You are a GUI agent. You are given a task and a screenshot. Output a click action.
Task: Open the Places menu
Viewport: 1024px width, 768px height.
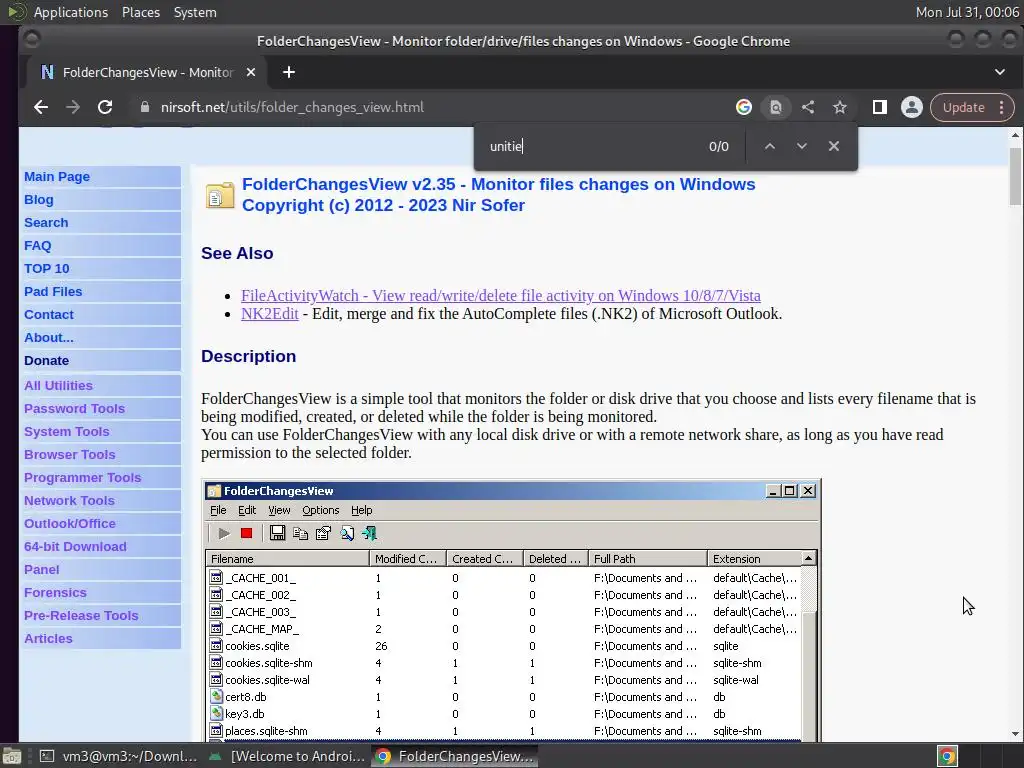click(x=140, y=12)
